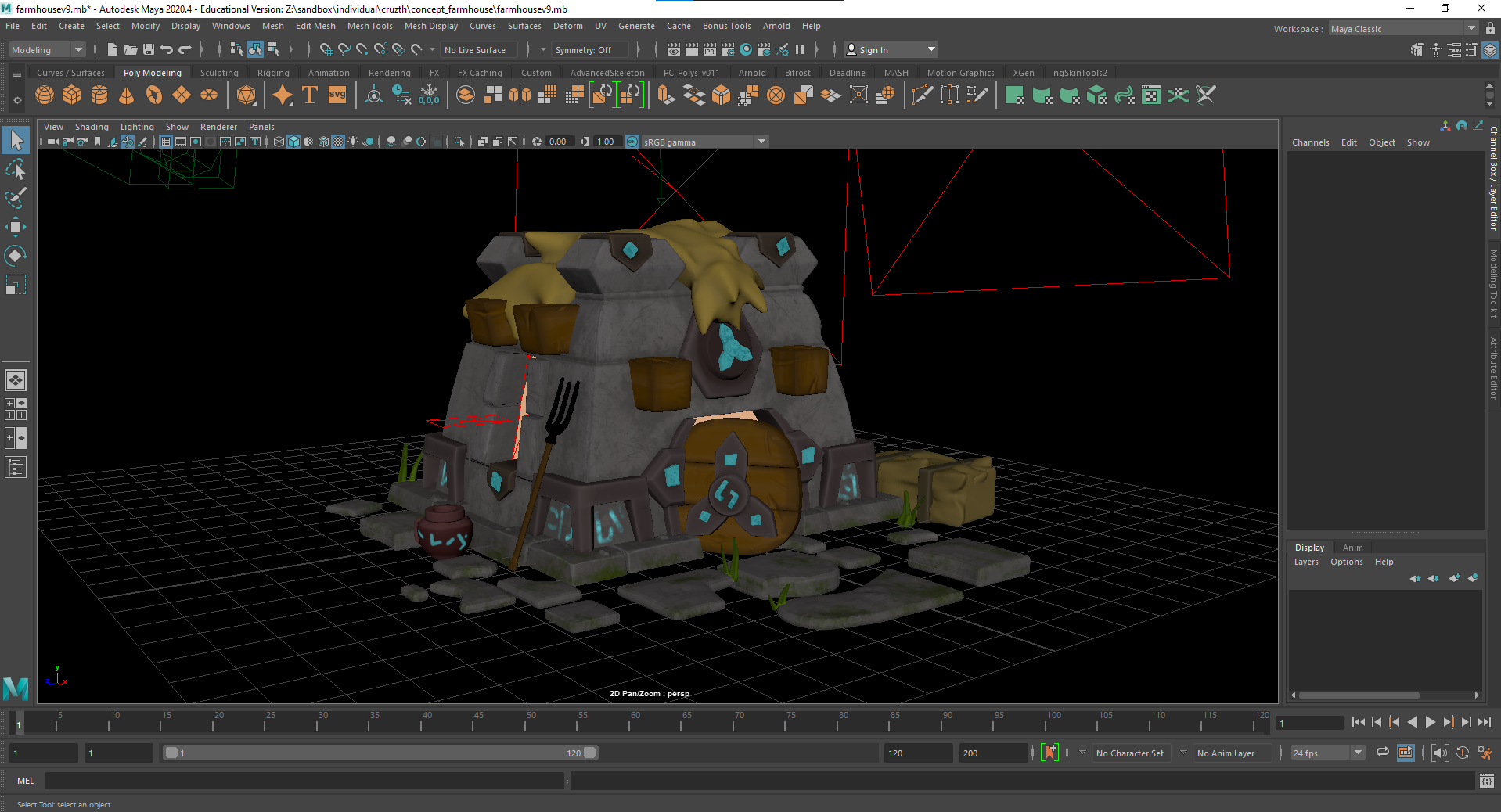
Task: Toggle the viewport grid display
Action: pyautogui.click(x=166, y=142)
